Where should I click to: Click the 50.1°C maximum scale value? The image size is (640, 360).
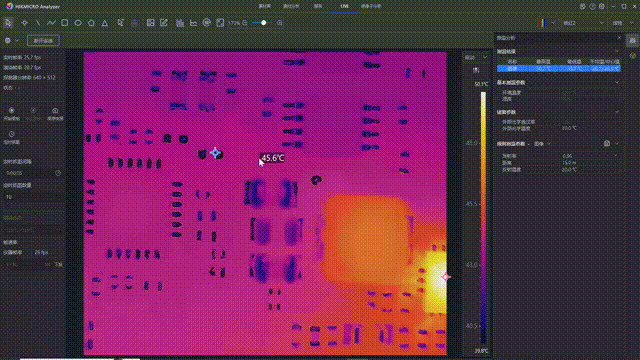[481, 84]
